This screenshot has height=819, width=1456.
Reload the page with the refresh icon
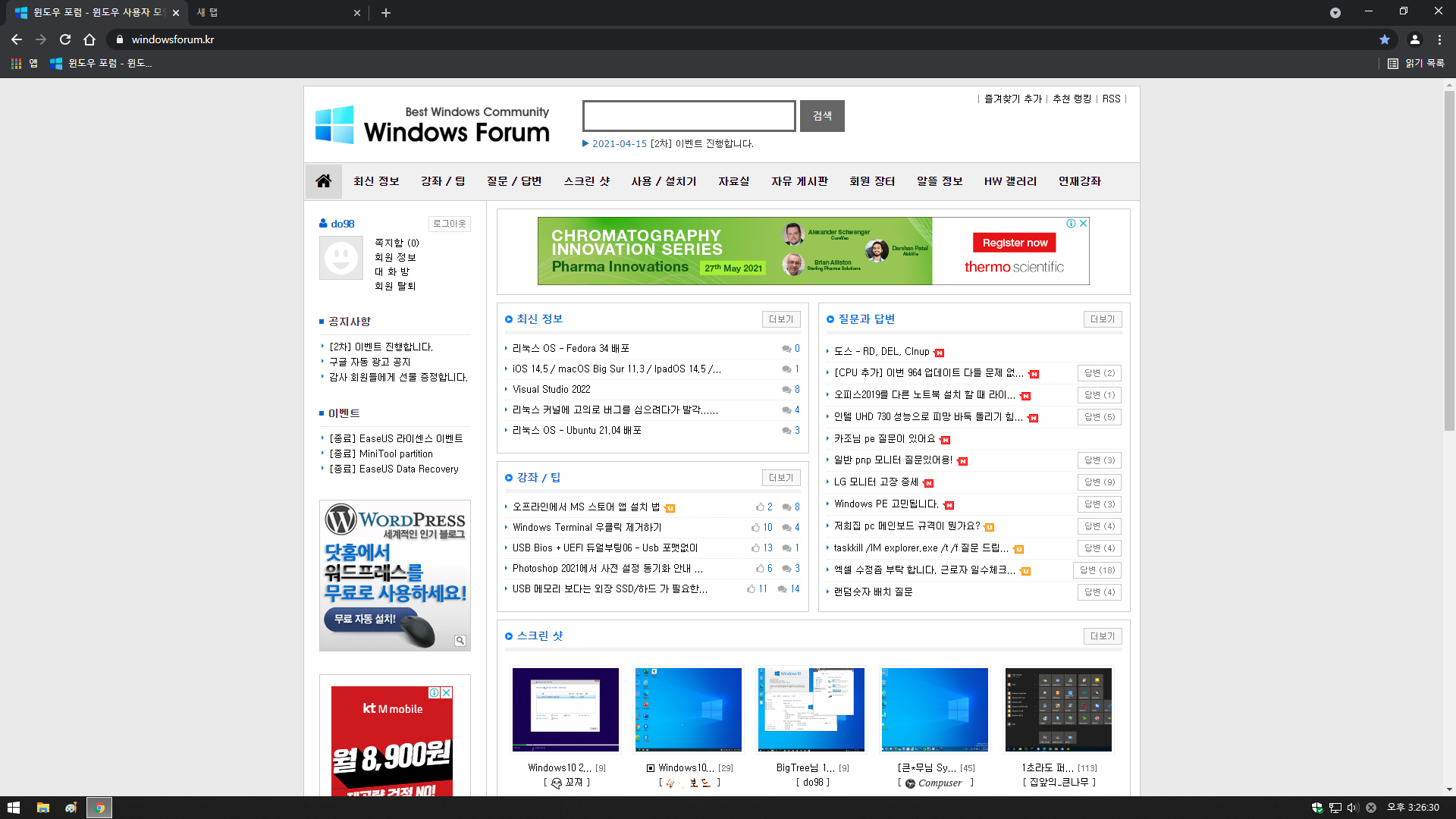coord(65,39)
